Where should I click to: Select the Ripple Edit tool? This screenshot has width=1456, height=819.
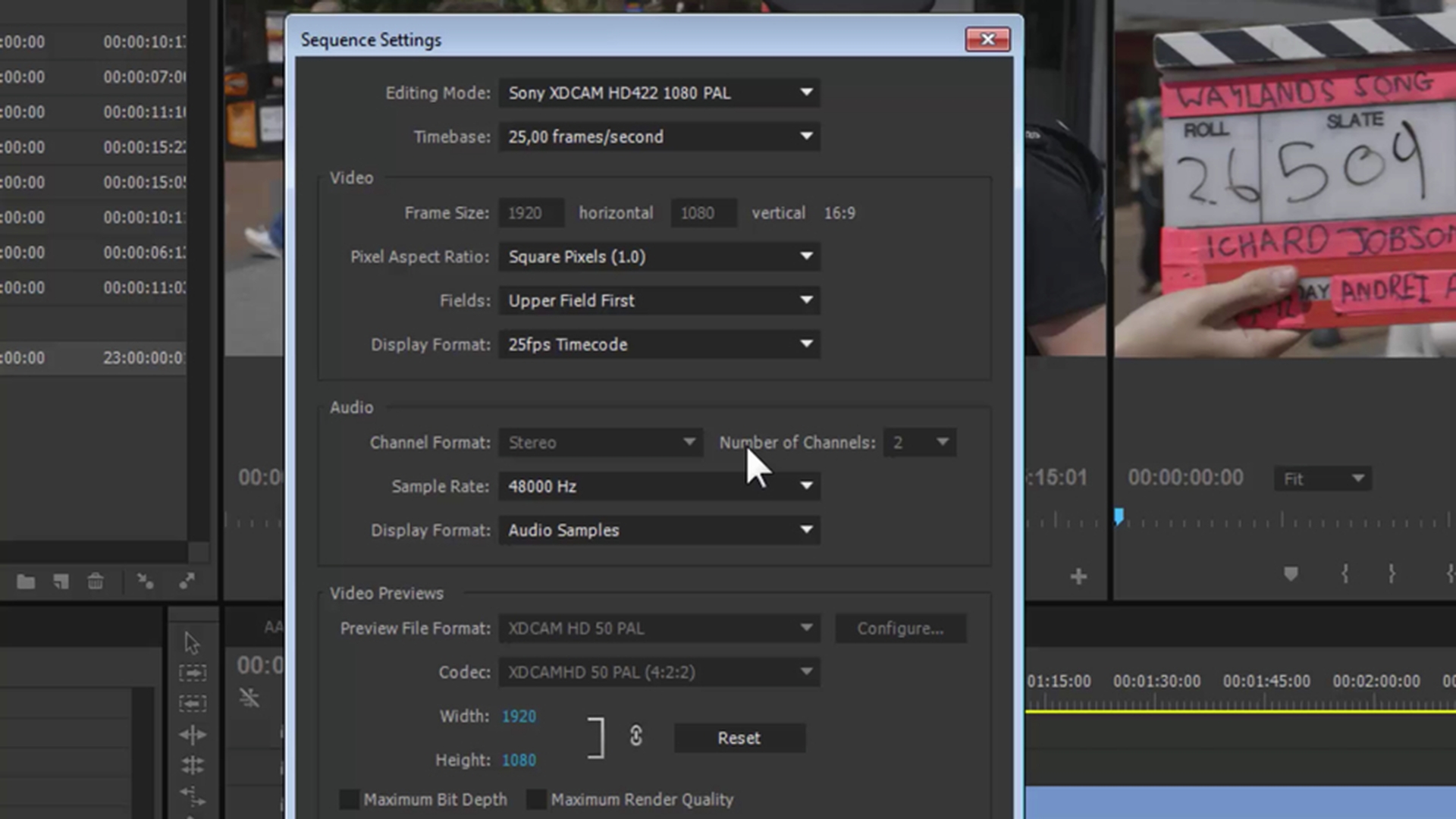[192, 735]
